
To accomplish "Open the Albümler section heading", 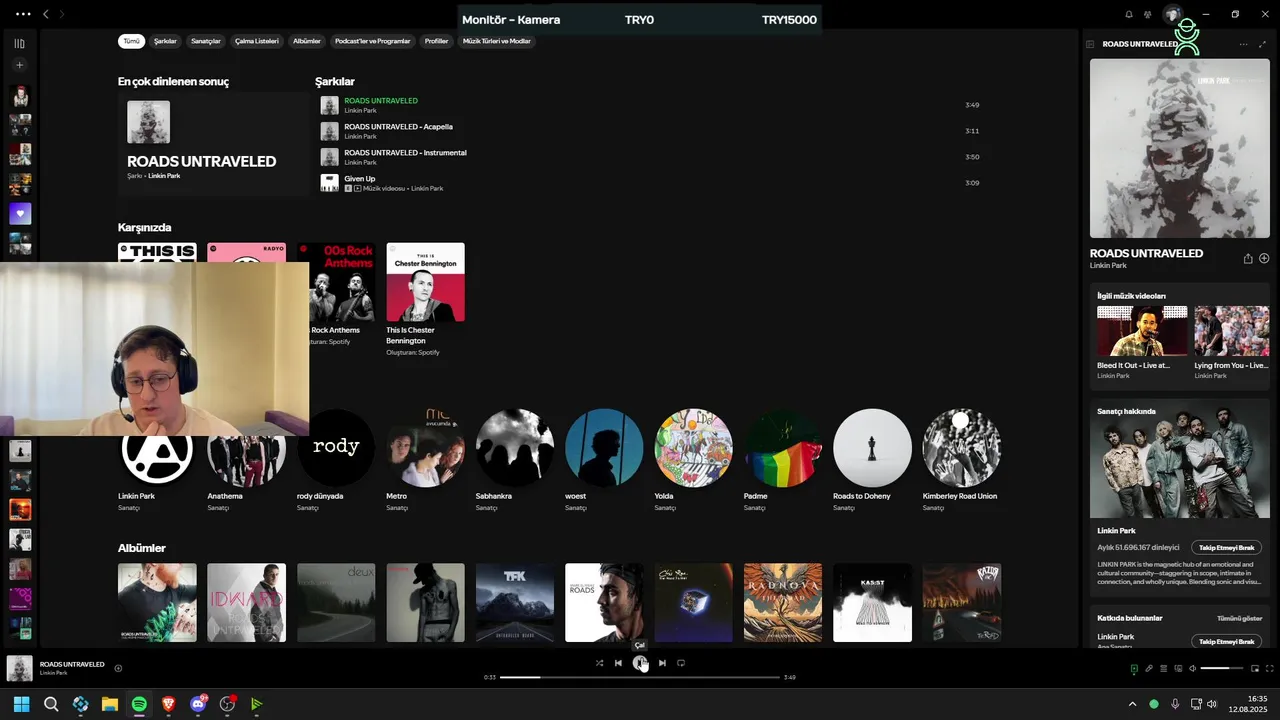I will coord(142,548).
